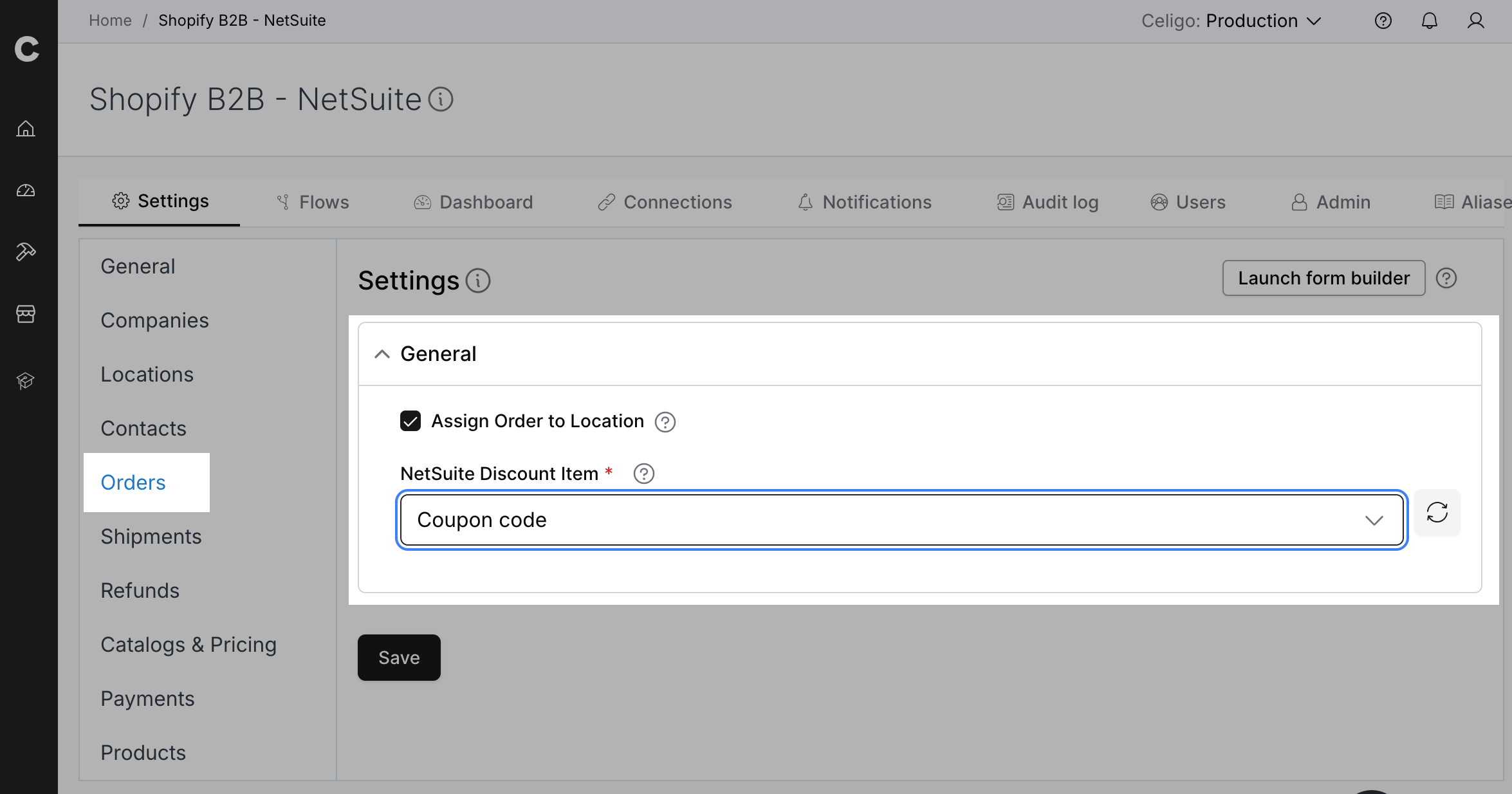Select Refunds in settings side menu
The image size is (1512, 794).
tap(140, 591)
